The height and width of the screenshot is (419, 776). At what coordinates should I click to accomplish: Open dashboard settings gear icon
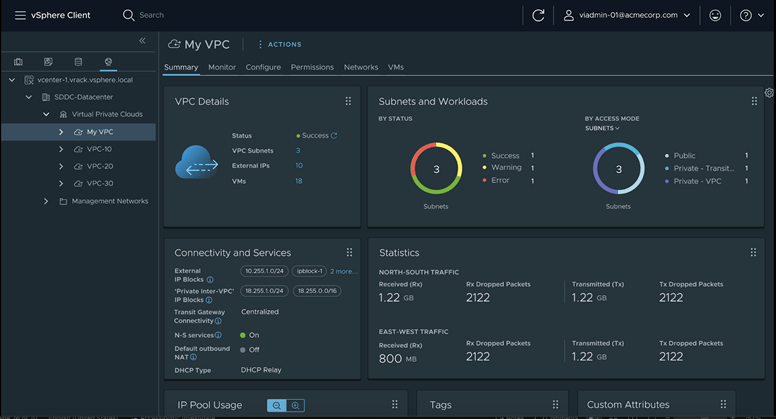pyautogui.click(x=769, y=93)
